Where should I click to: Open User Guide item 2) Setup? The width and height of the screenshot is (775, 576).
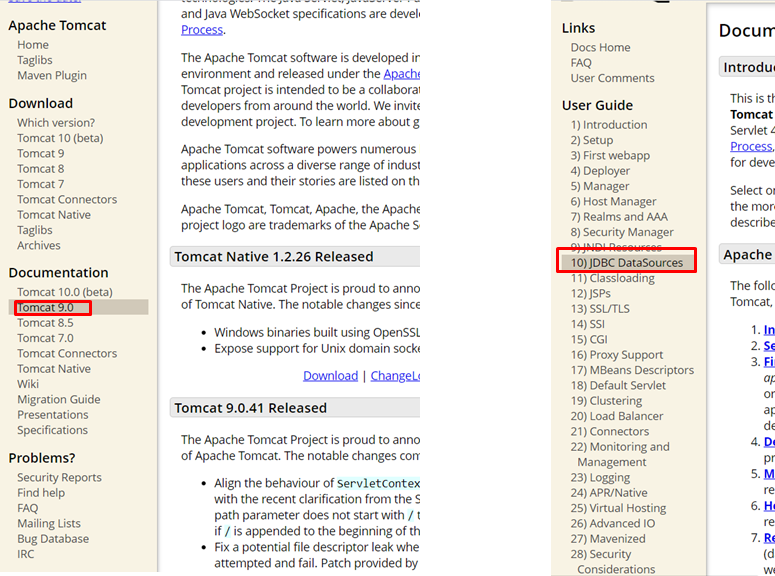pos(592,140)
